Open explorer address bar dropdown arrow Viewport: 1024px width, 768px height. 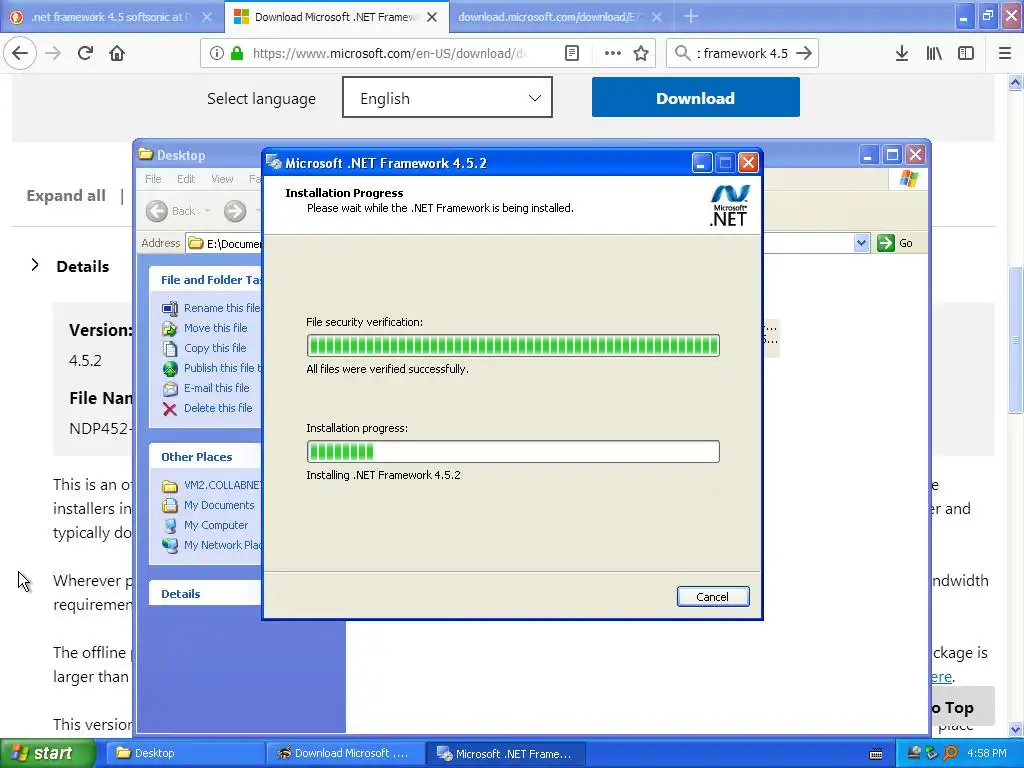click(x=861, y=244)
